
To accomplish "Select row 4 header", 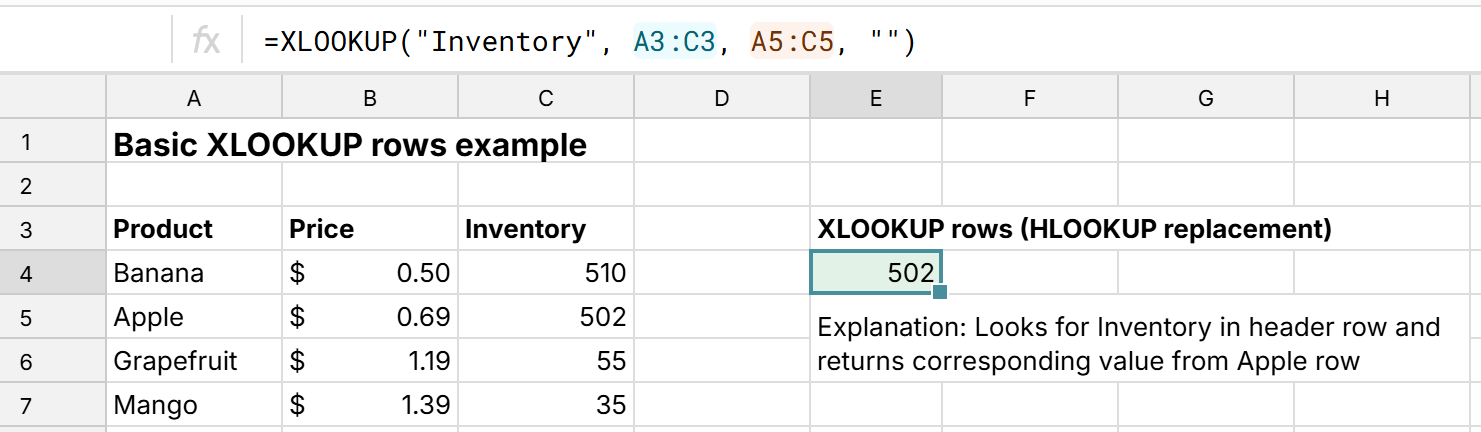I will (26, 273).
